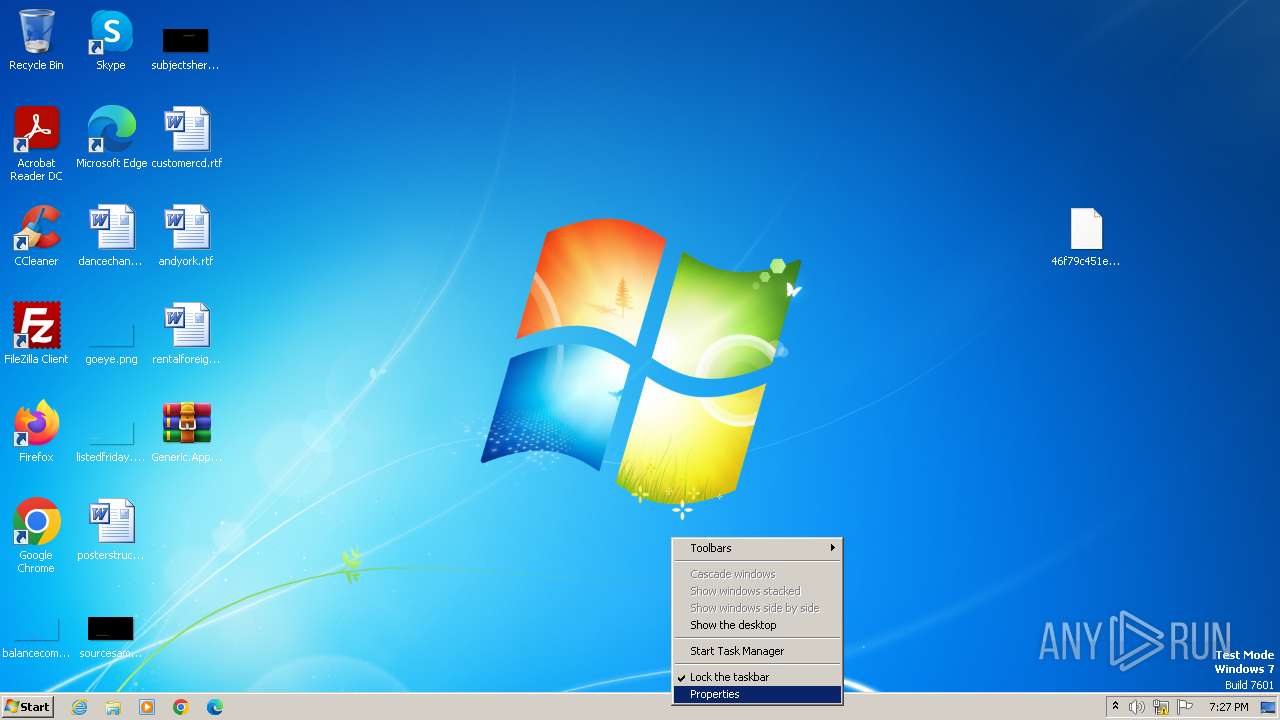Launch Chrome from the taskbar
The image size is (1280, 720).
[x=181, y=707]
